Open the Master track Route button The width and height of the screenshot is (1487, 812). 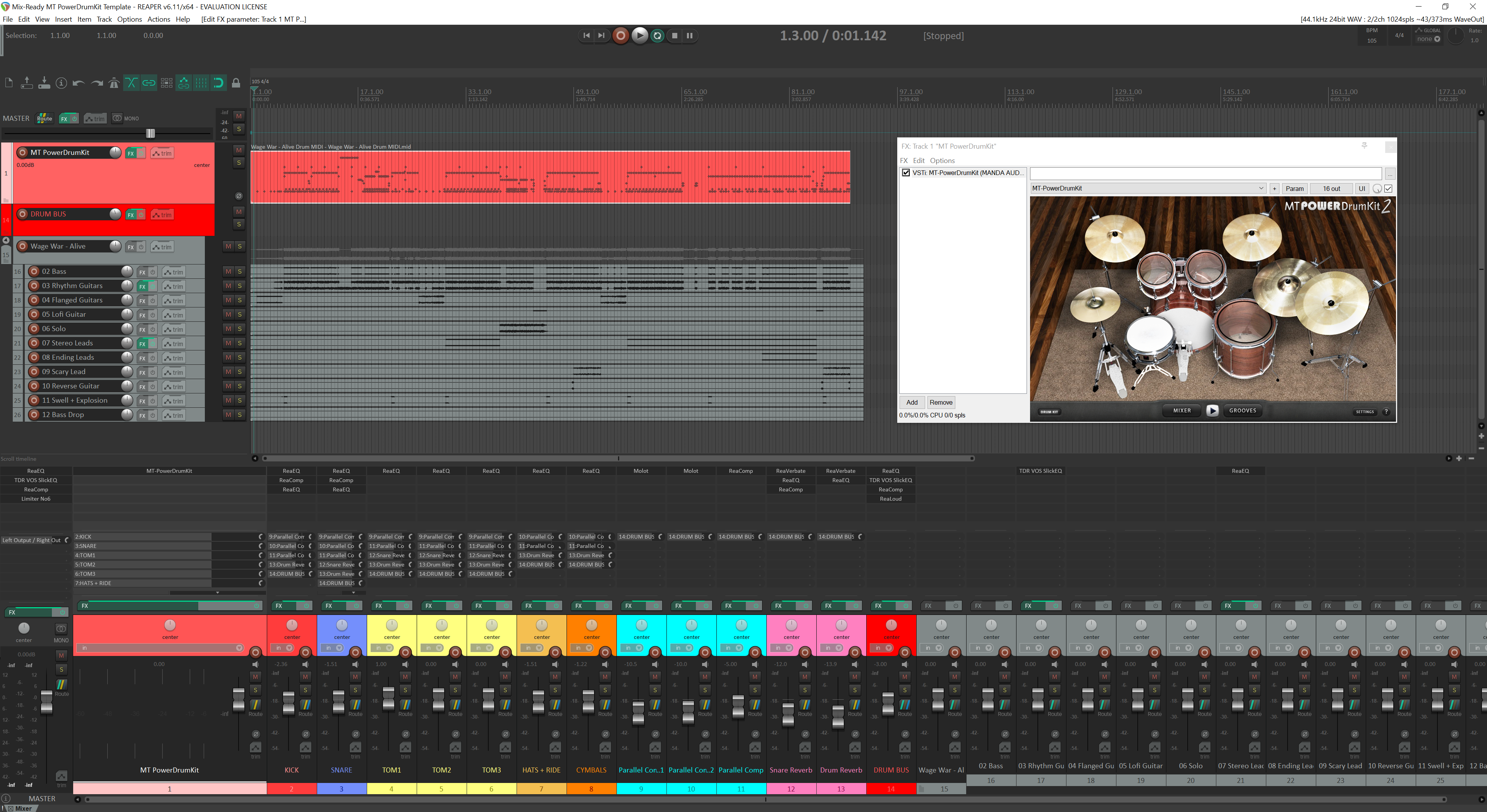[45, 118]
